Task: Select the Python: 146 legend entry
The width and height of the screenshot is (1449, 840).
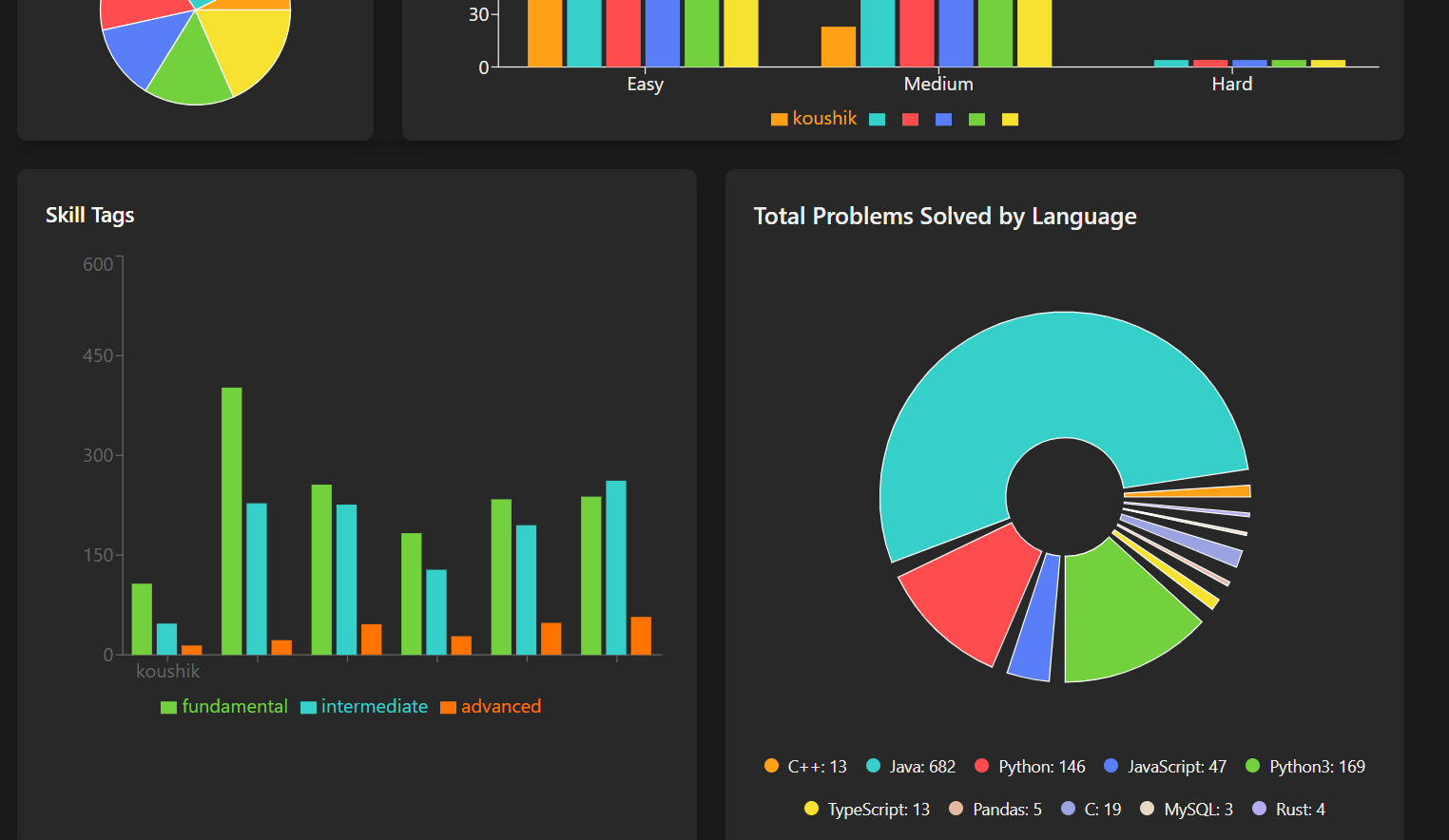Action: [x=1030, y=767]
